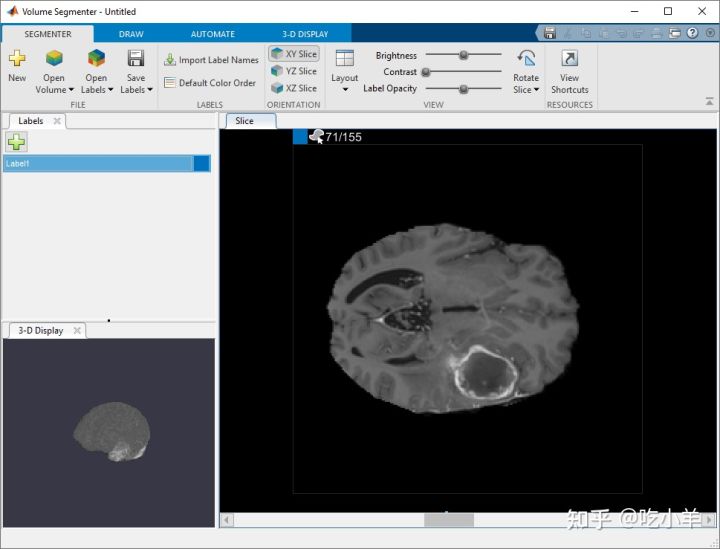Click the Brightness slider handle
The height and width of the screenshot is (549, 720).
click(463, 56)
